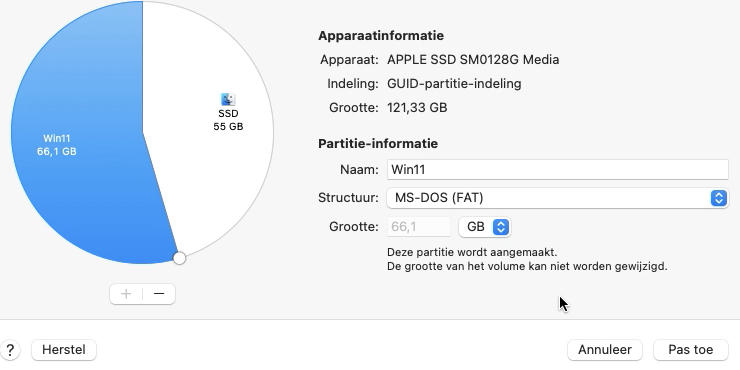The image size is (740, 370).
Task: Click the blue arrows of Structuur popup
Action: 718,198
